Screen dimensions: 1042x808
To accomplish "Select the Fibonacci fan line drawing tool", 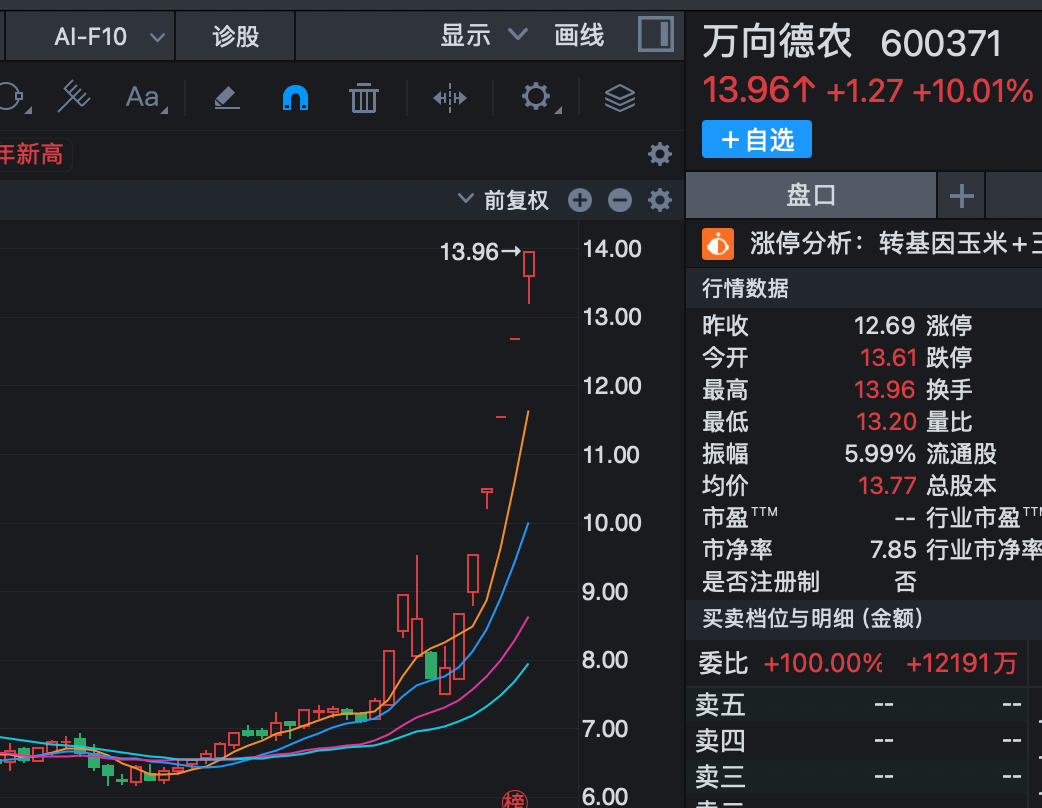I will [x=74, y=97].
